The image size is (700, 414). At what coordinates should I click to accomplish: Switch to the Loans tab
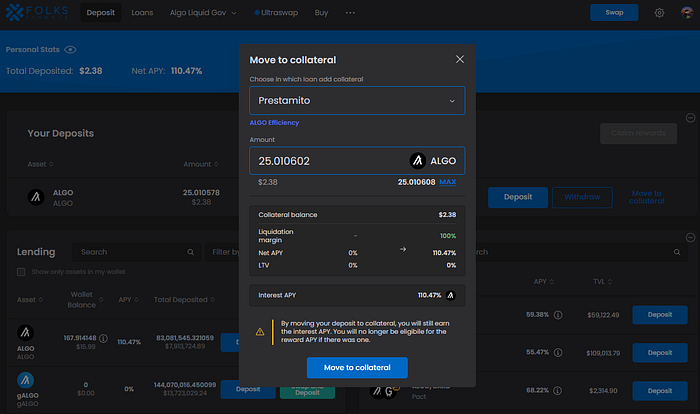[142, 13]
